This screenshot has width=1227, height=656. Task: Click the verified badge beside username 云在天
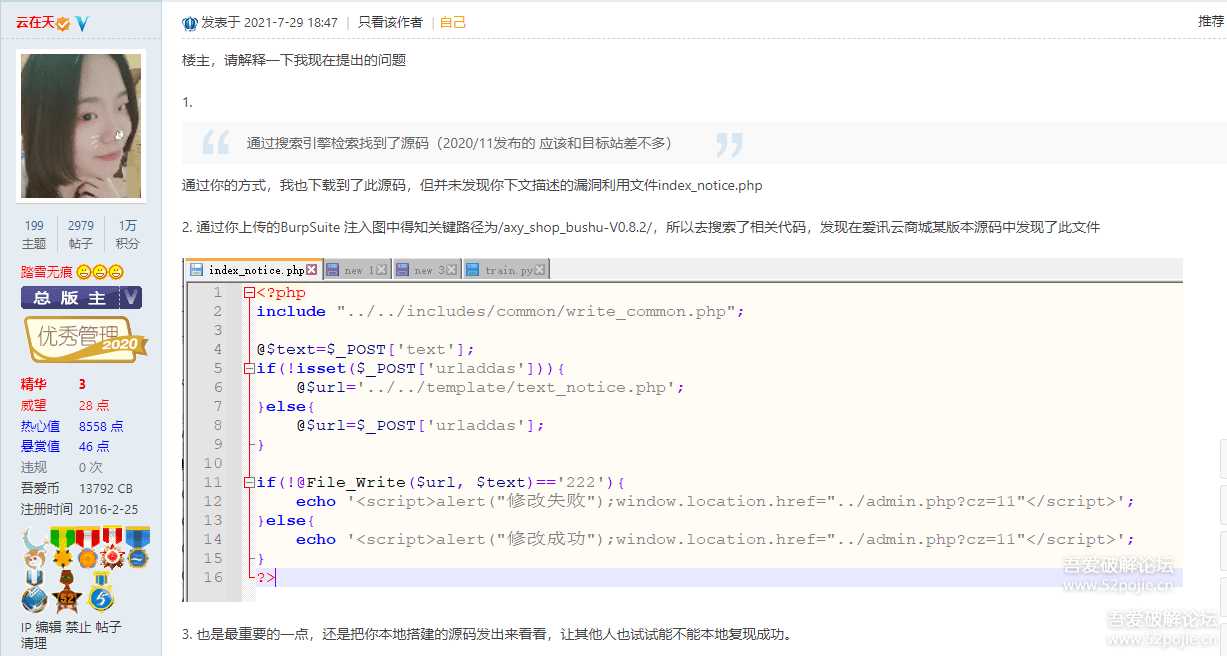click(x=63, y=23)
